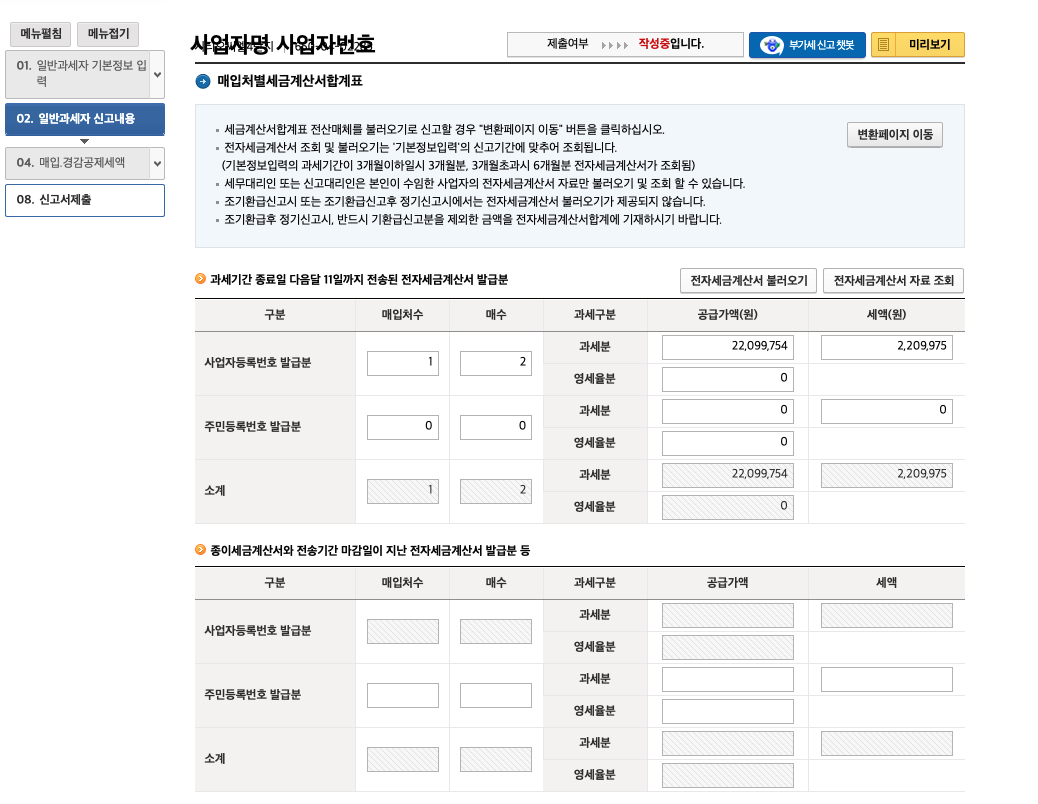Screen dimensions: 1038x804
Task: Edit electronic 주민등록번호 발급분 영세율분 공급가액 field
Action: [x=728, y=443]
